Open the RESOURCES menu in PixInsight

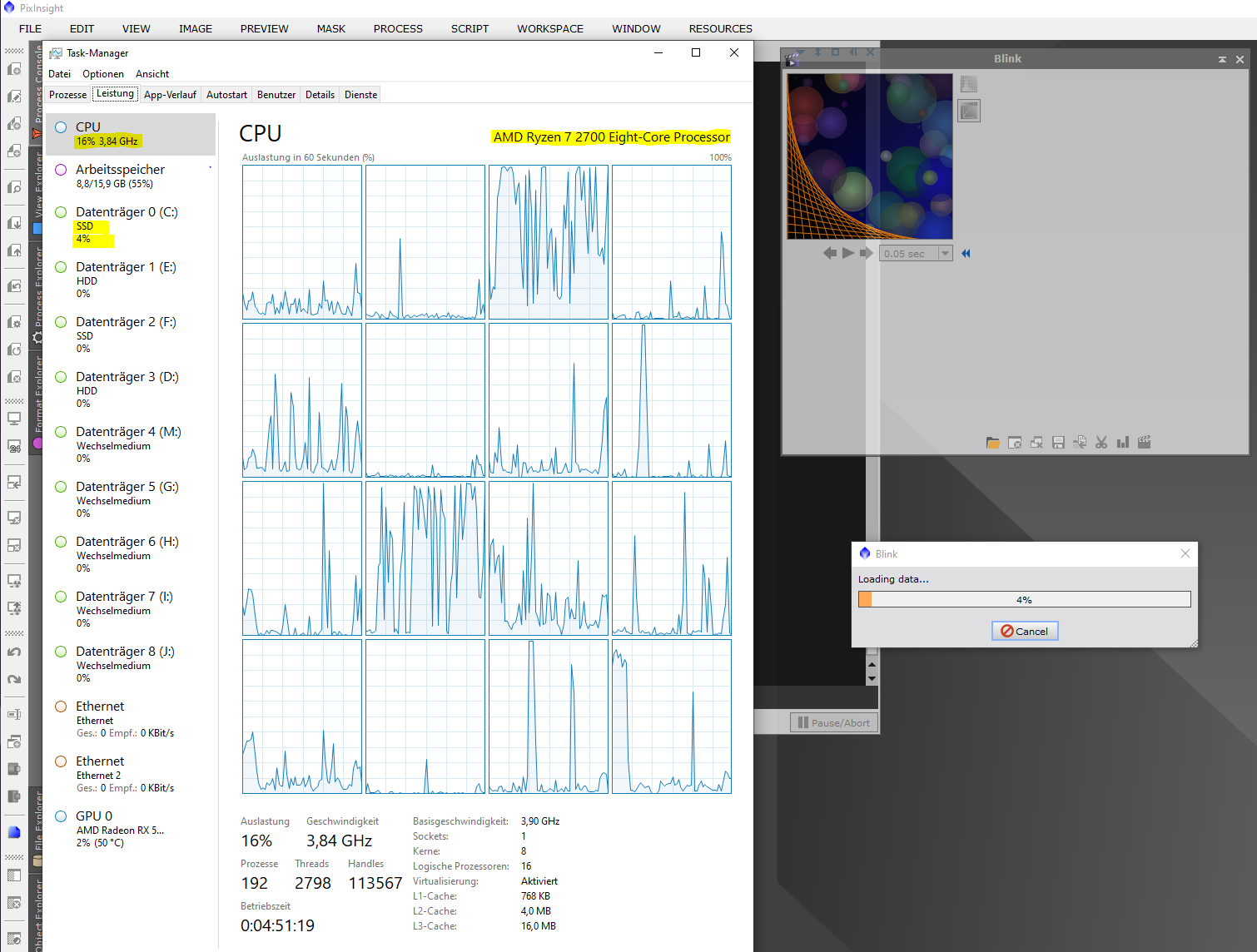coord(720,28)
